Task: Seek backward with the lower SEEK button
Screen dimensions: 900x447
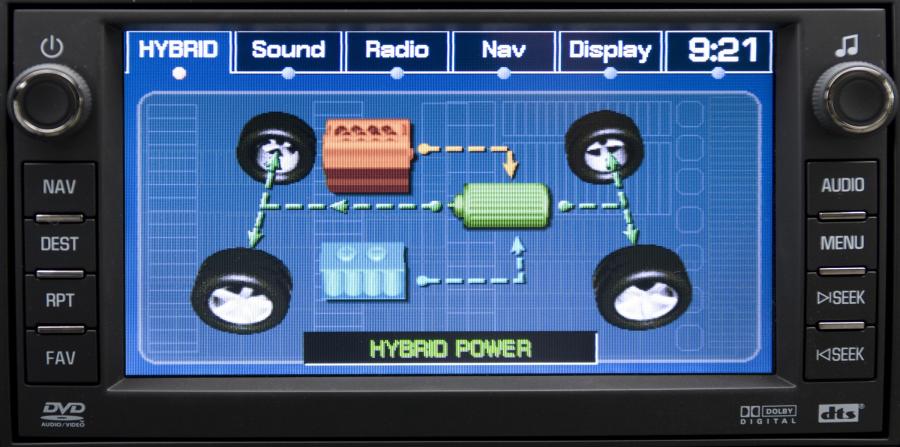Action: [x=841, y=354]
